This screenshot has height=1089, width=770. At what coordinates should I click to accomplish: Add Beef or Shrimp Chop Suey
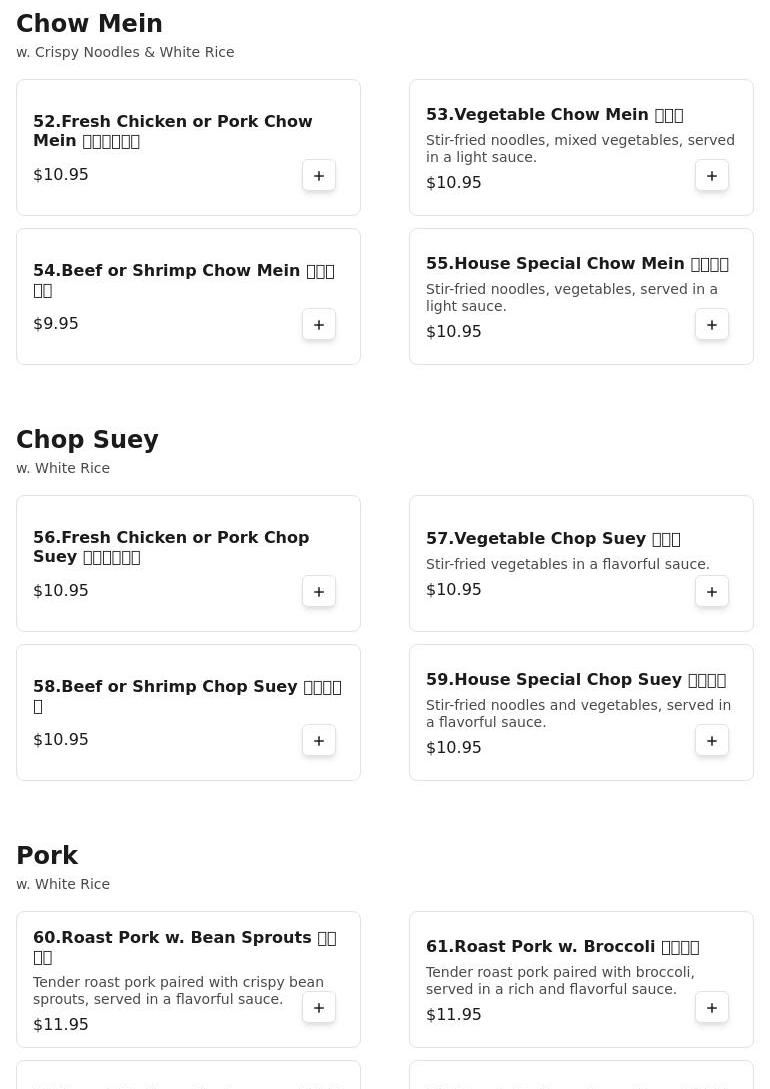coord(319,741)
